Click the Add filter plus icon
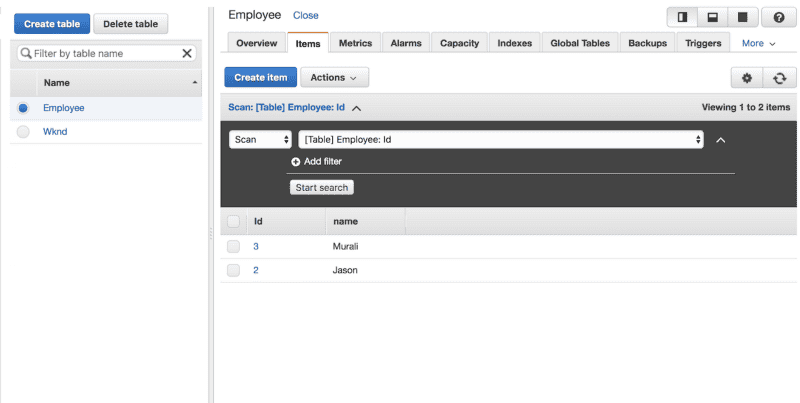 [296, 162]
